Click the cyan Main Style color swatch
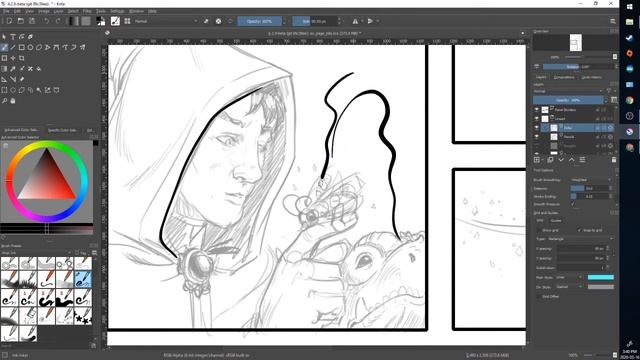 (600, 277)
